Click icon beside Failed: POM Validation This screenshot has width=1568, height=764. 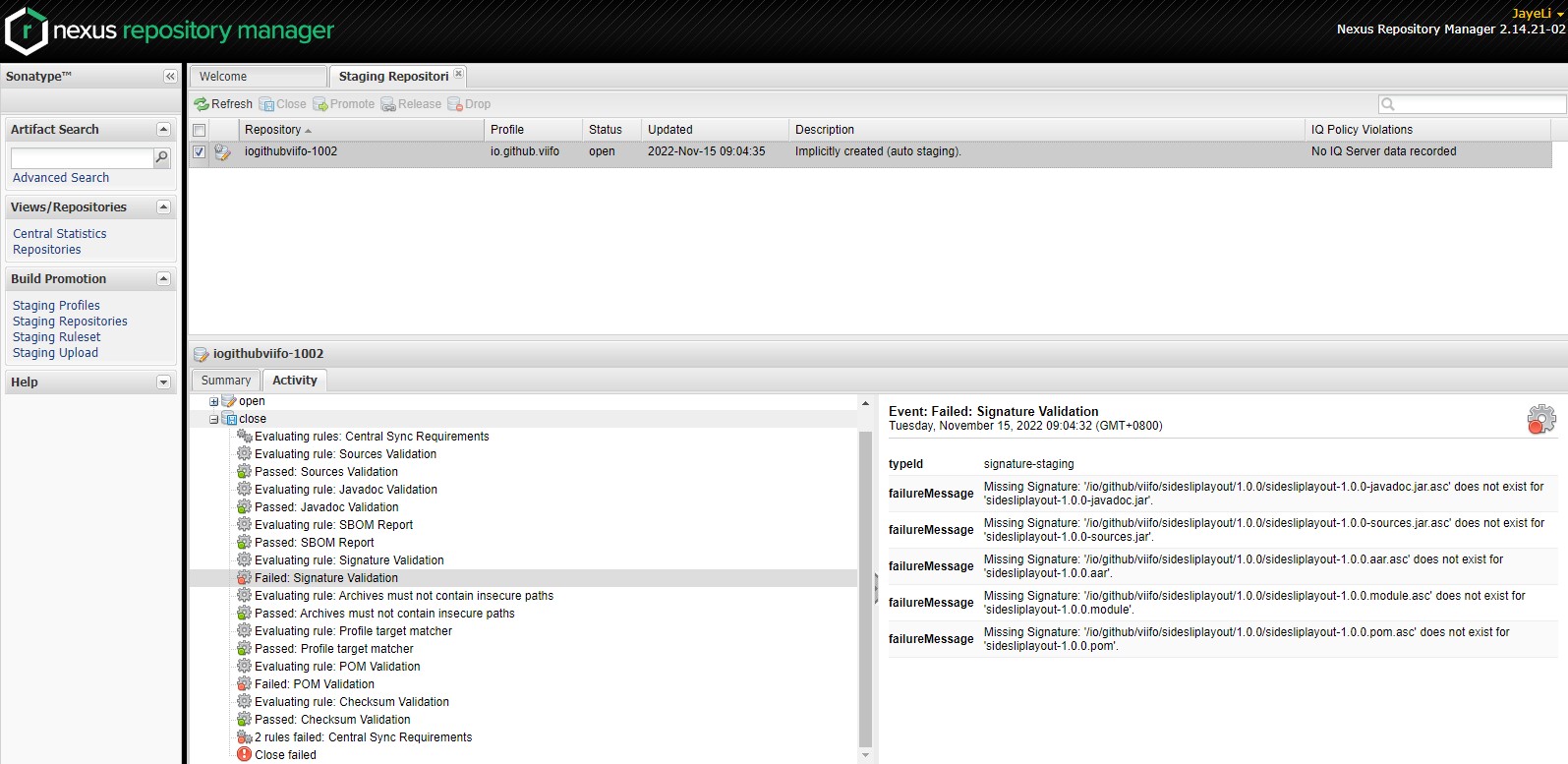244,684
